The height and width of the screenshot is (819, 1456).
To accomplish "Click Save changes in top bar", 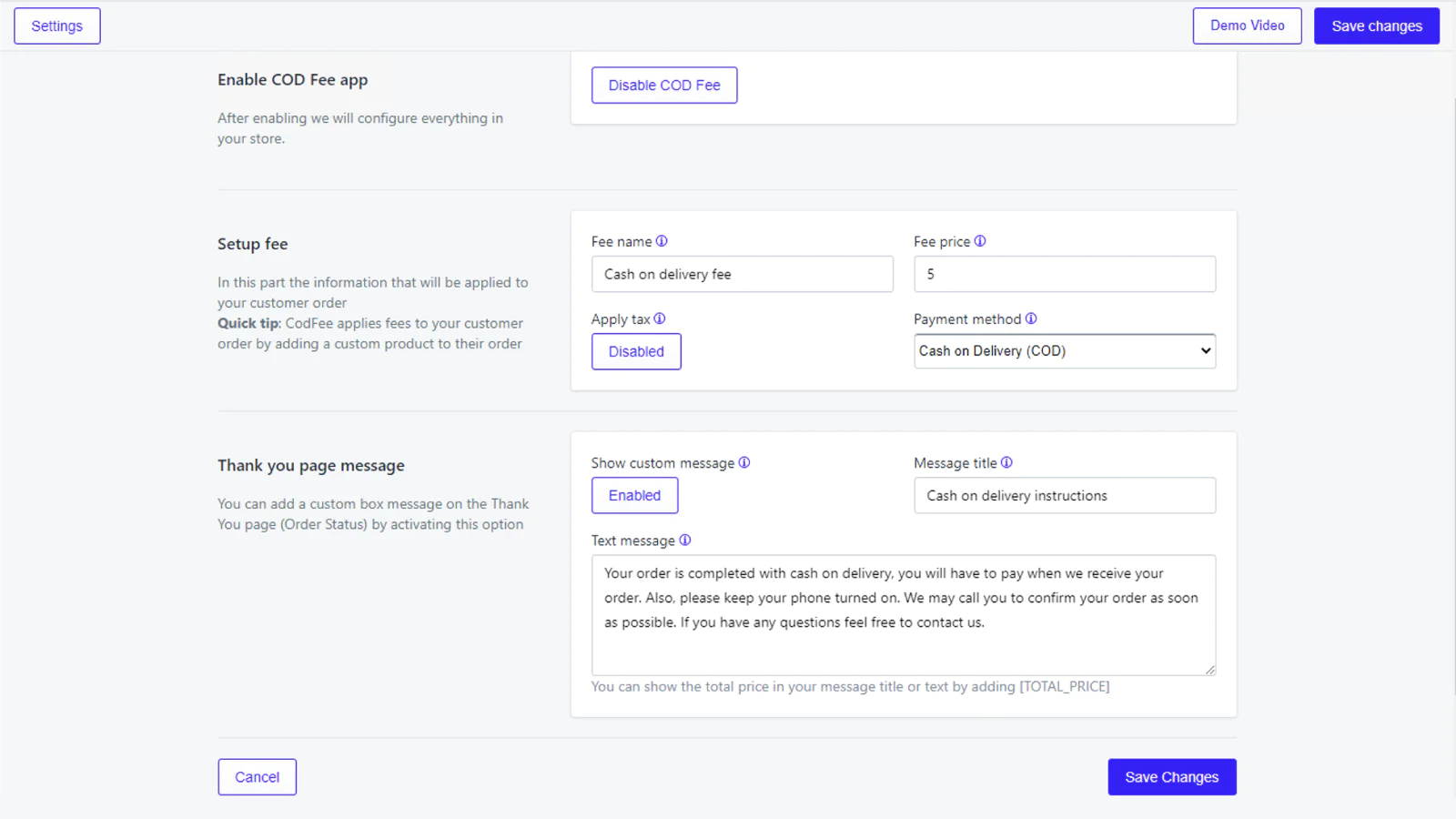I will (x=1376, y=25).
